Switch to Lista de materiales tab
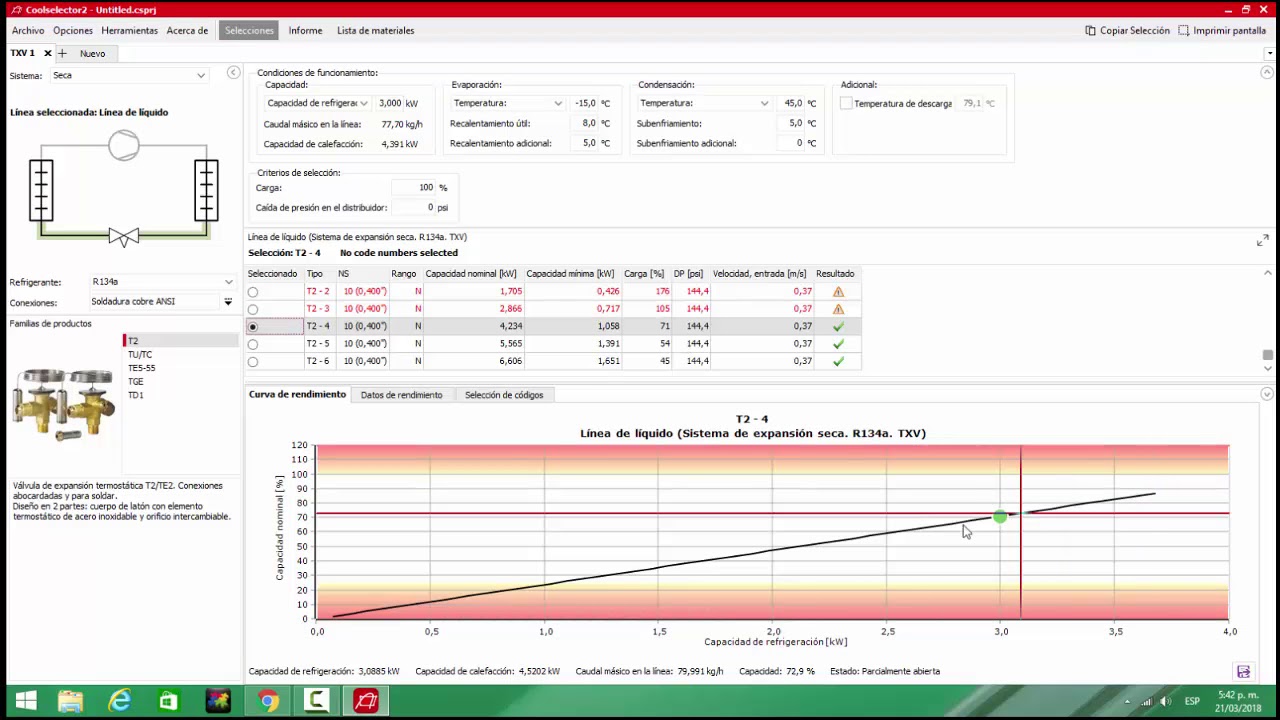The image size is (1280, 720). [375, 30]
